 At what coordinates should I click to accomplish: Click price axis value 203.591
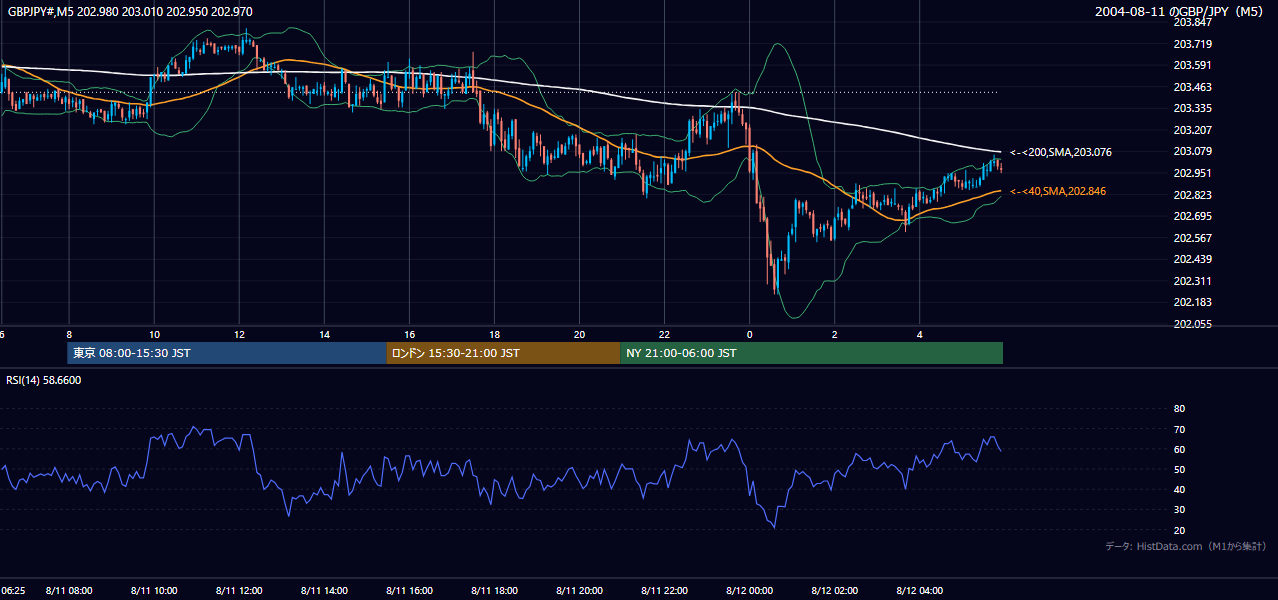coord(1192,65)
